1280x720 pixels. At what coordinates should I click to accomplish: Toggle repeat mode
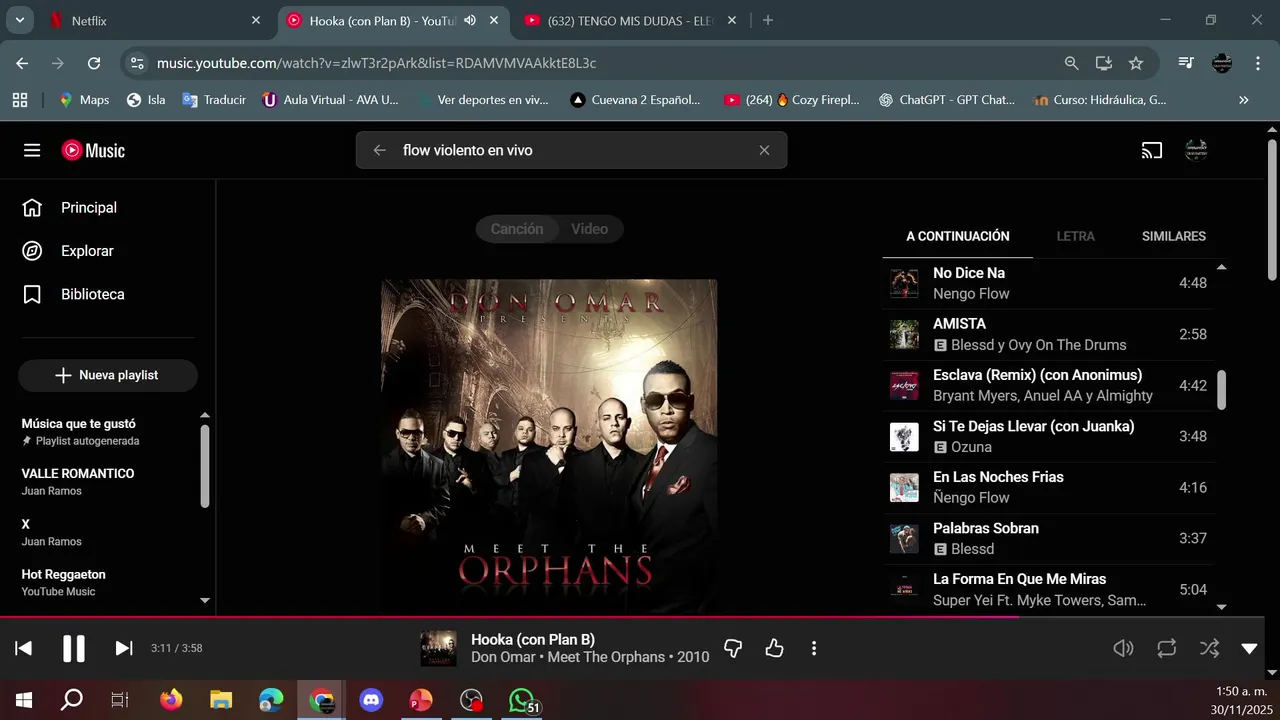1167,648
